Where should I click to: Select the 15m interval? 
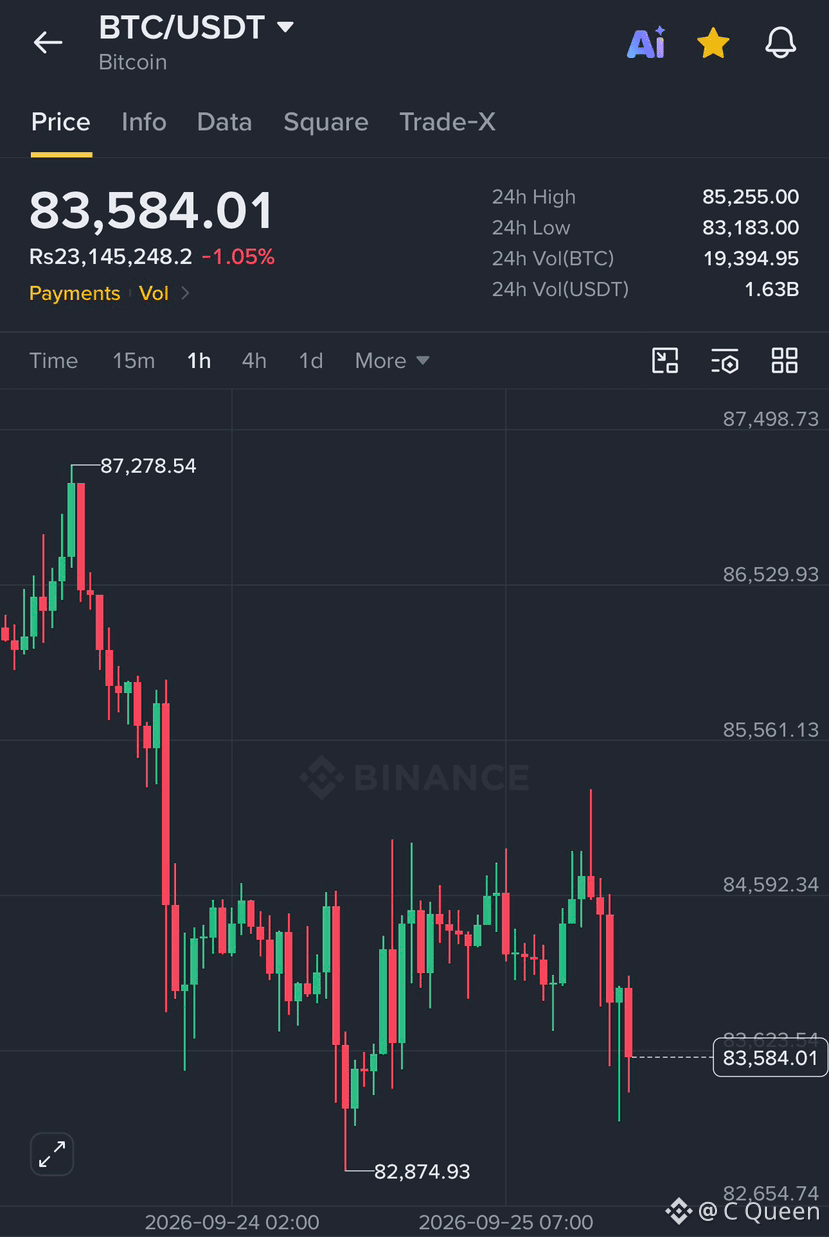[133, 361]
